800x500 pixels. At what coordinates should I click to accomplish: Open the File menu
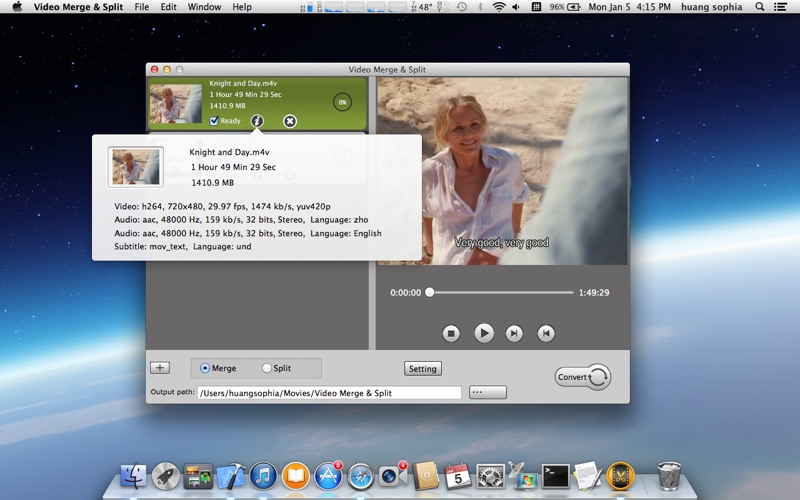(x=141, y=7)
